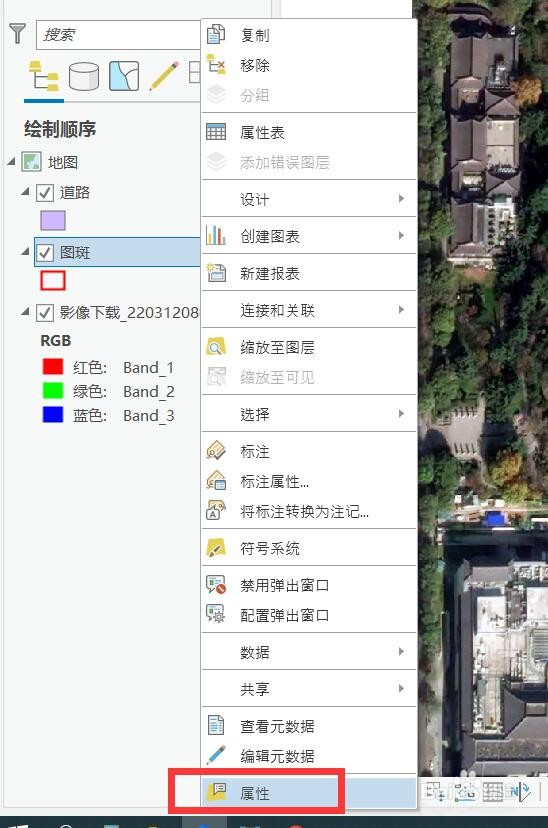Expand the 创建图表 submenu arrow

(401, 236)
